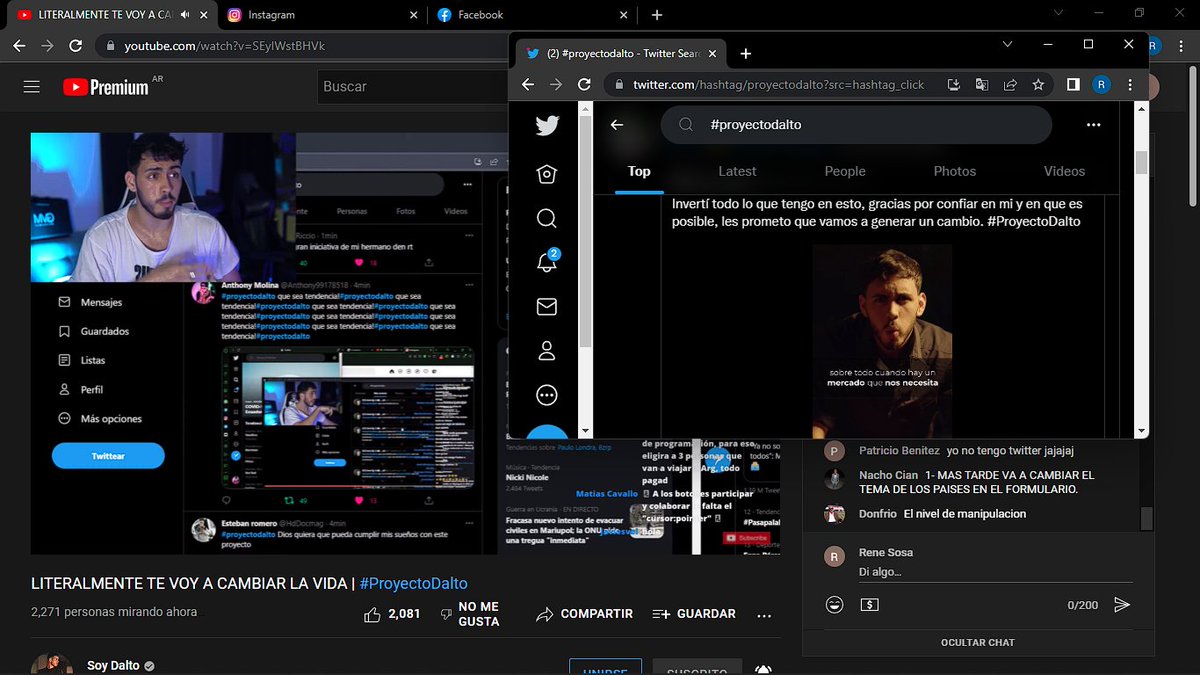Open Twitter notifications bell with badge 2

547,262
